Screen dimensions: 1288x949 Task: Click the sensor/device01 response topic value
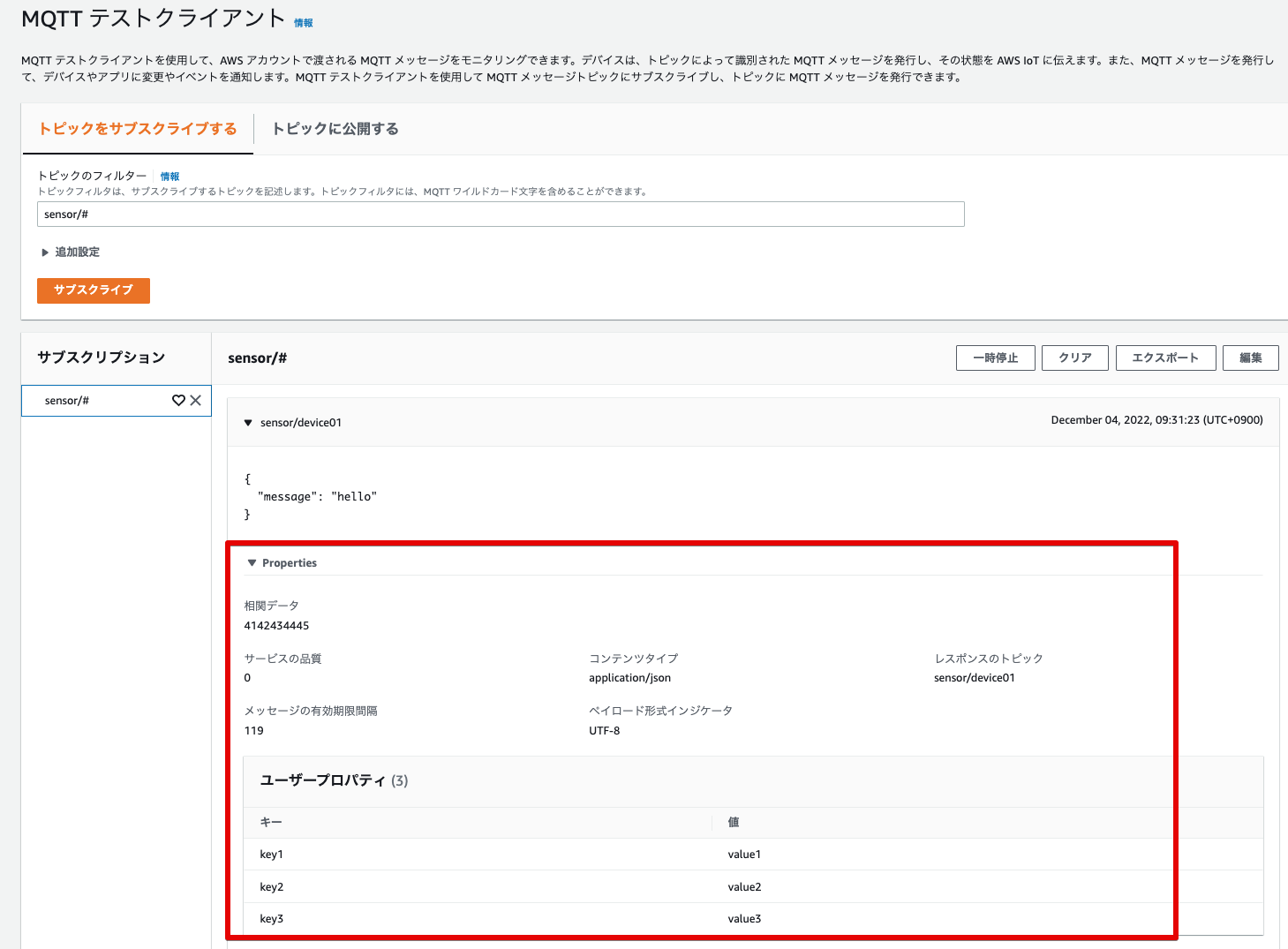[974, 677]
